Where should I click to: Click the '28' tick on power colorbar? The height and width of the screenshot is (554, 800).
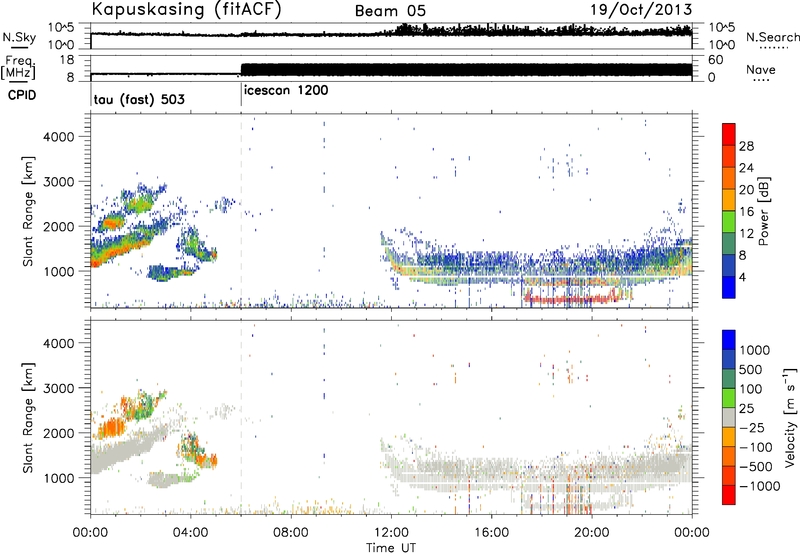(x=746, y=146)
